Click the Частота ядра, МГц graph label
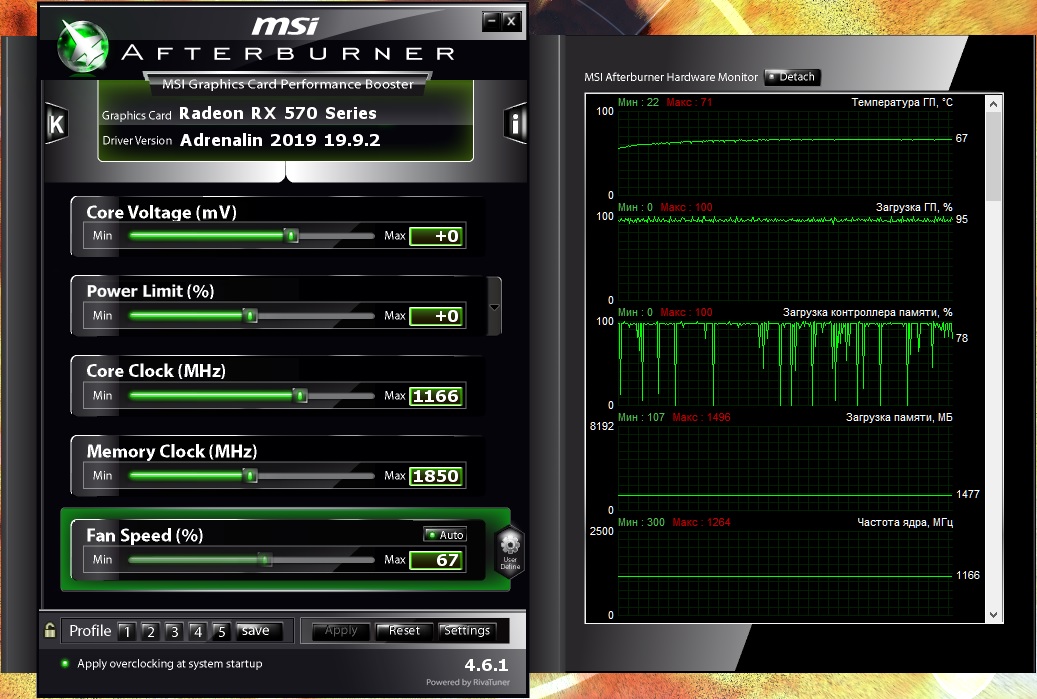This screenshot has width=1037, height=699. 905,522
